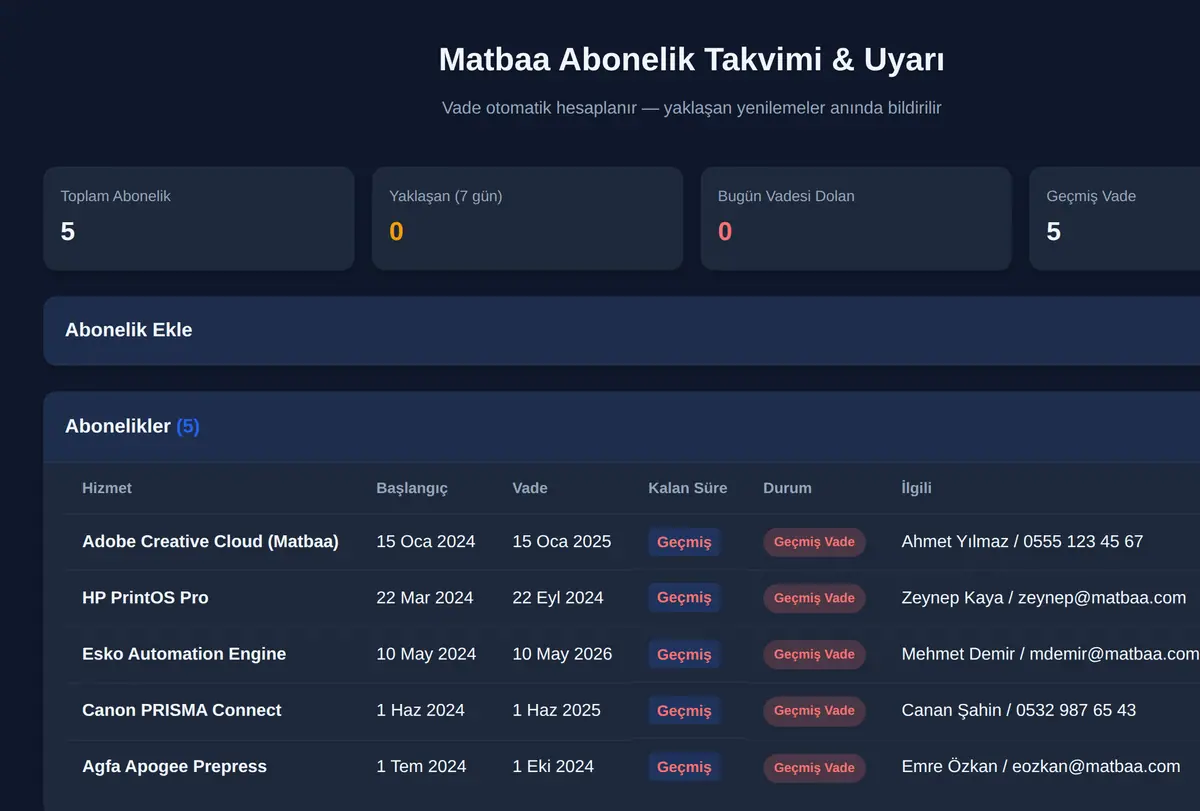Screen dimensions: 1200x811
Task: Select the Bugün Vadesi Dolan card
Action: click(x=856, y=218)
